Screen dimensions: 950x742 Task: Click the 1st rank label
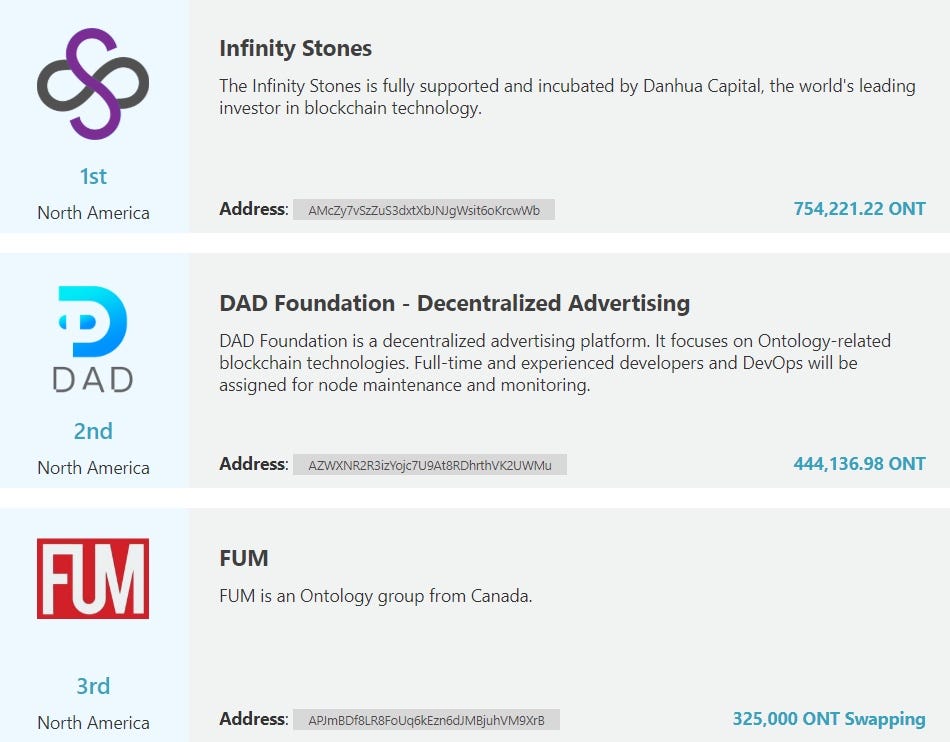(93, 176)
